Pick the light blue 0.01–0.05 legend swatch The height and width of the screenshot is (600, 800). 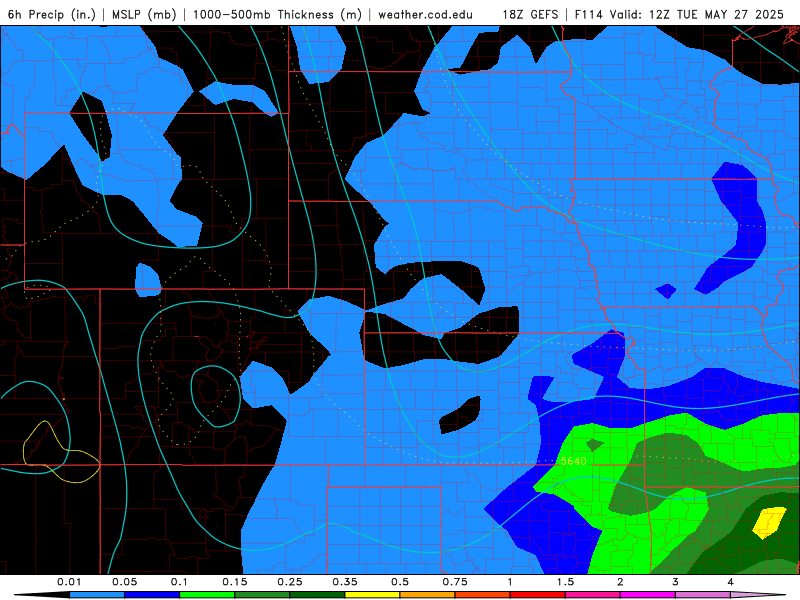coord(97,595)
